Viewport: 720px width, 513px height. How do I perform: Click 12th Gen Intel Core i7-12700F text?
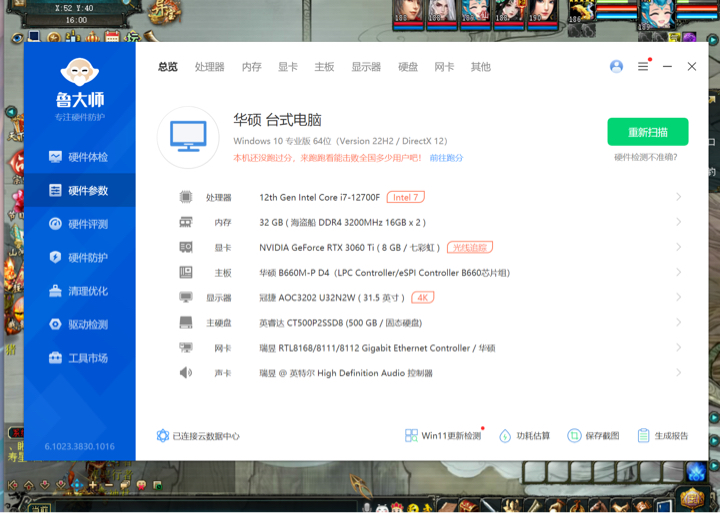[320, 197]
